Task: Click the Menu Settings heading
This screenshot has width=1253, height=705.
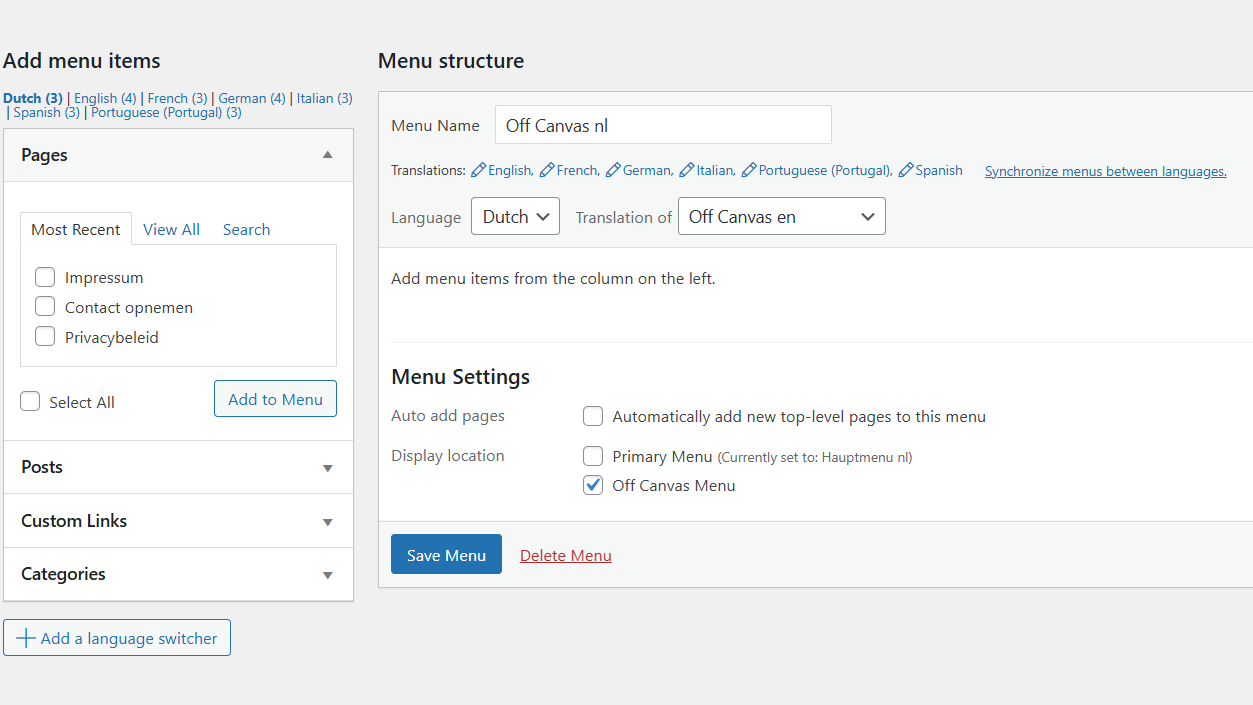Action: click(x=461, y=377)
